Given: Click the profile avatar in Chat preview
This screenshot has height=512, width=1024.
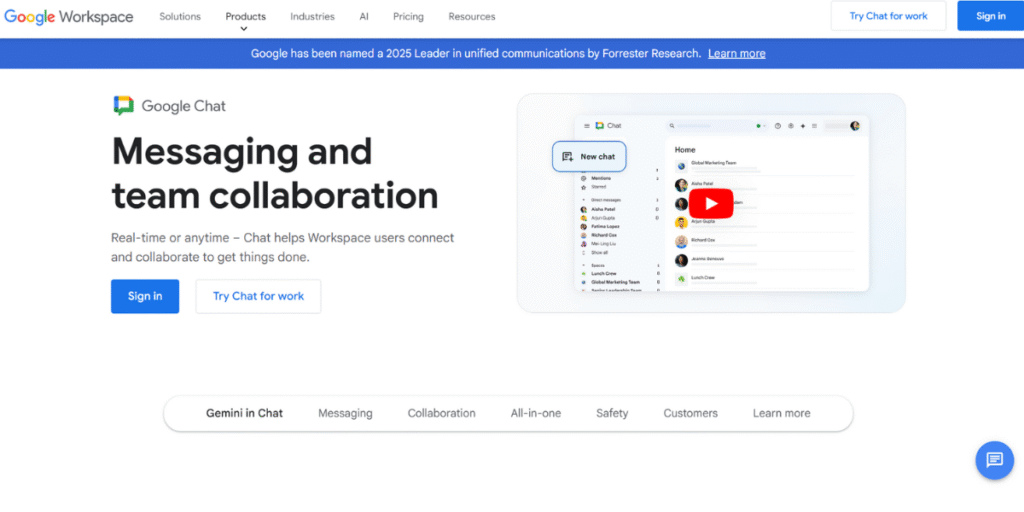Looking at the screenshot, I should pyautogui.click(x=855, y=126).
